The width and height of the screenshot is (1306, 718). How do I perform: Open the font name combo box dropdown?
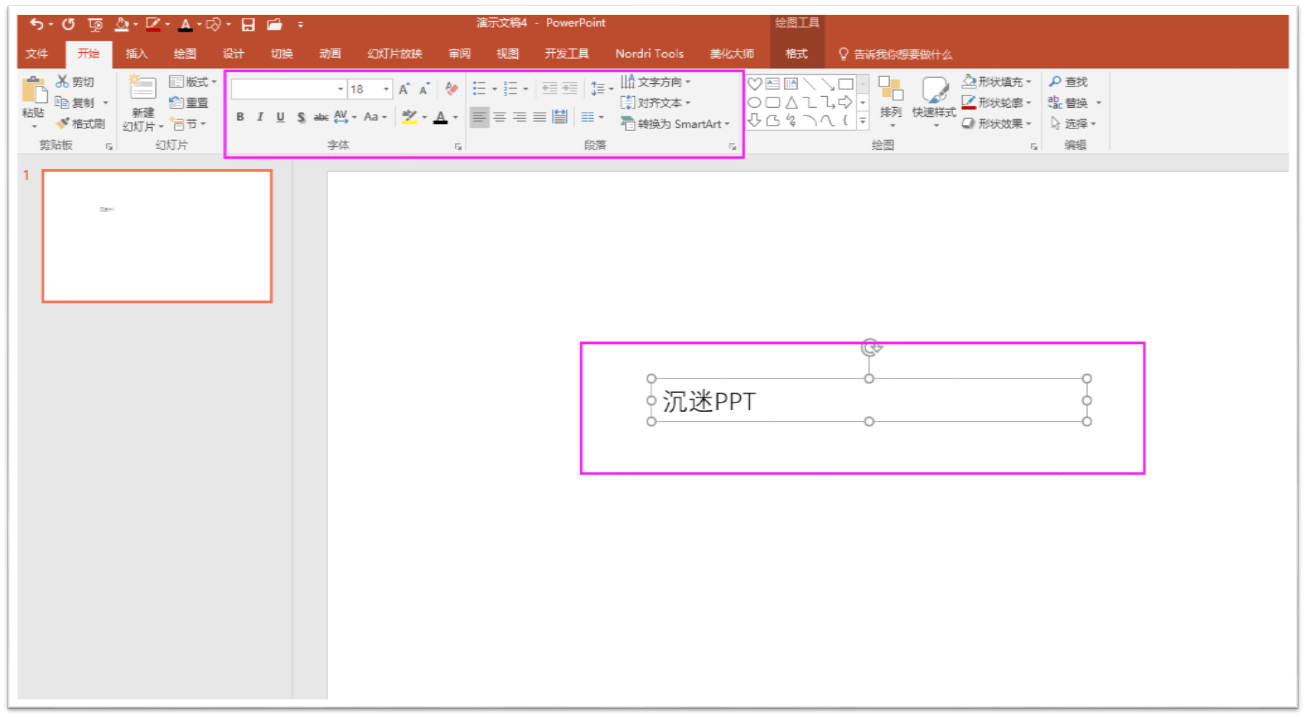340,89
